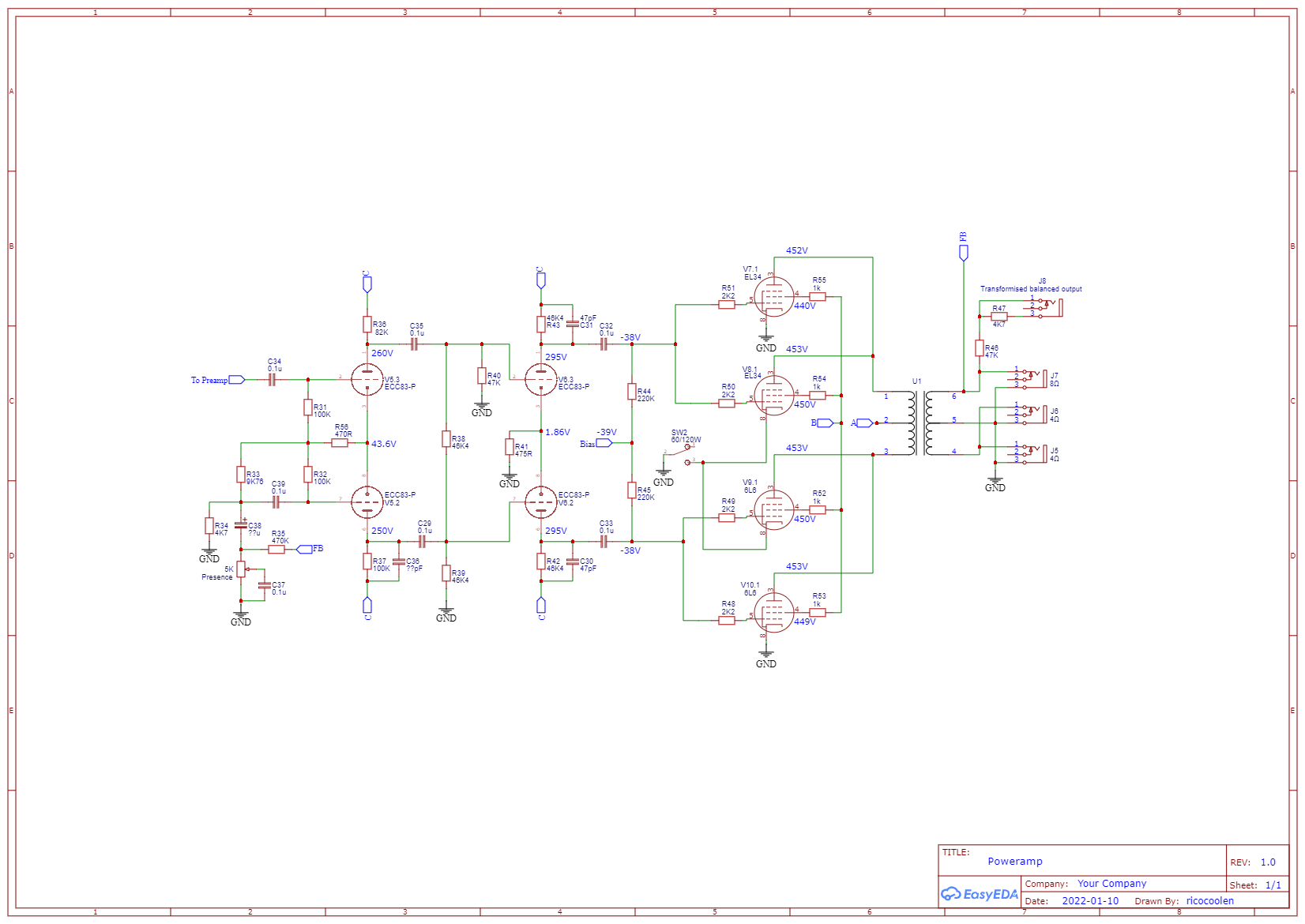This screenshot has width=1305, height=924.
Task: Select resistor R55 1k symbol
Action: coord(818,297)
